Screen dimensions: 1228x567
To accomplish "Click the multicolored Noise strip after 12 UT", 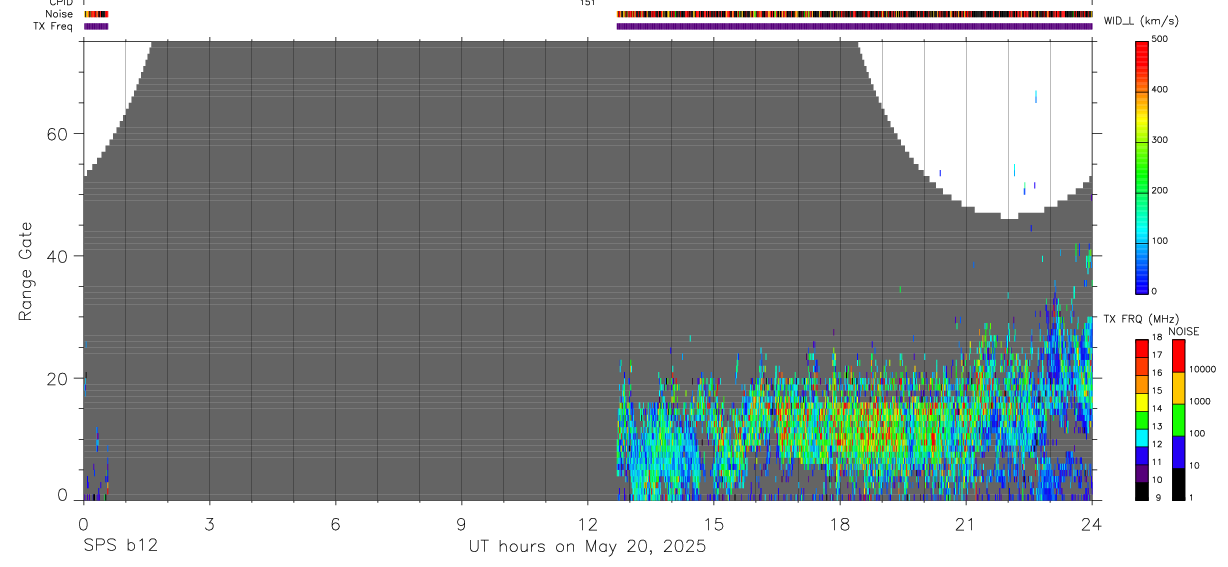I will tap(854, 14).
